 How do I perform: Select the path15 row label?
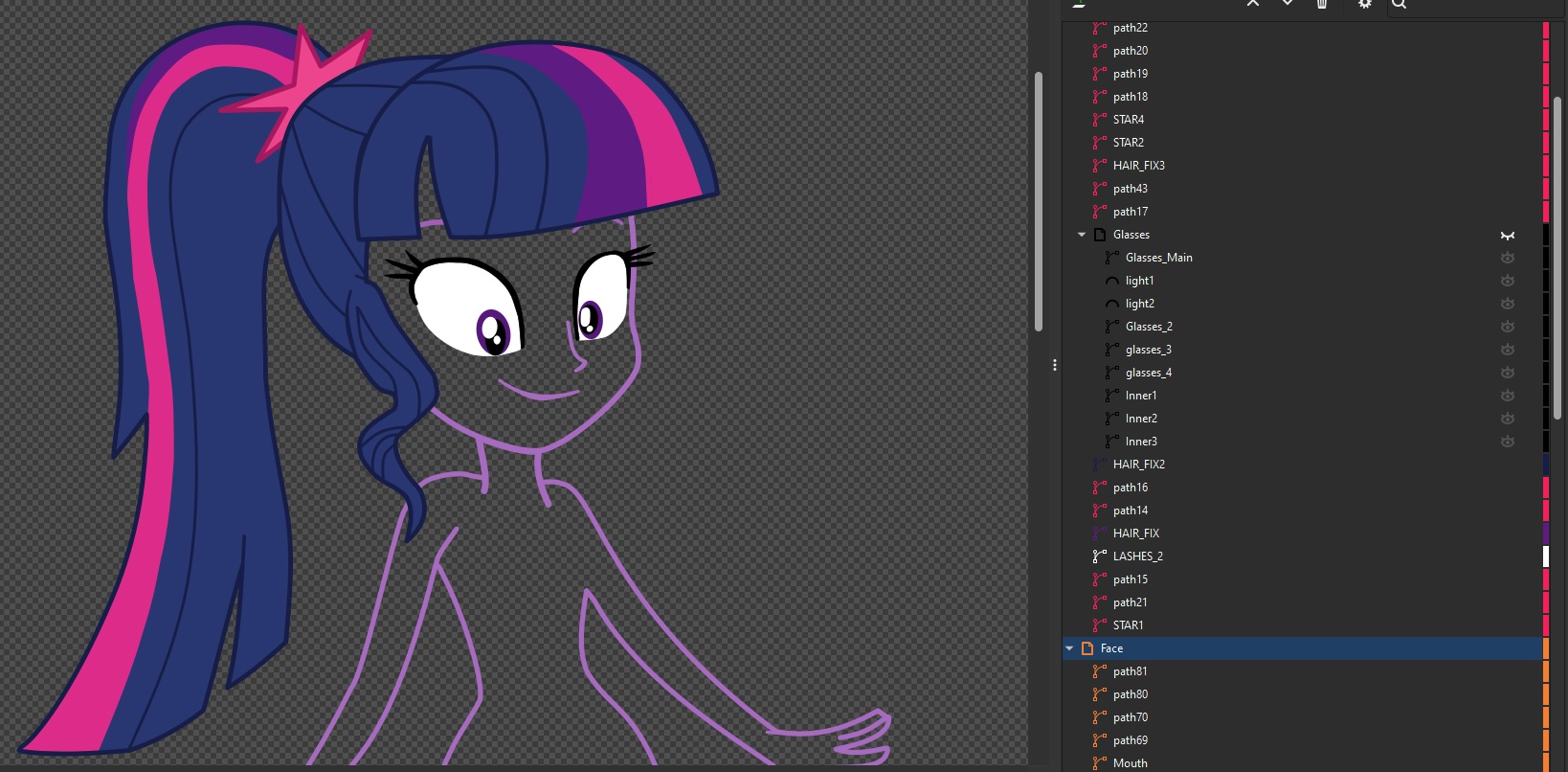pyautogui.click(x=1131, y=579)
